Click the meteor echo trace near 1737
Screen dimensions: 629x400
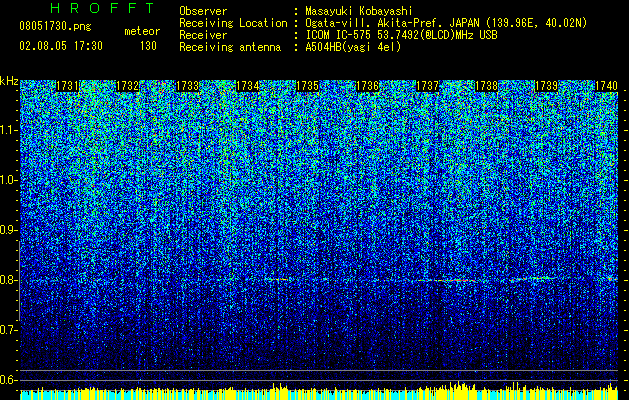[x=447, y=280]
